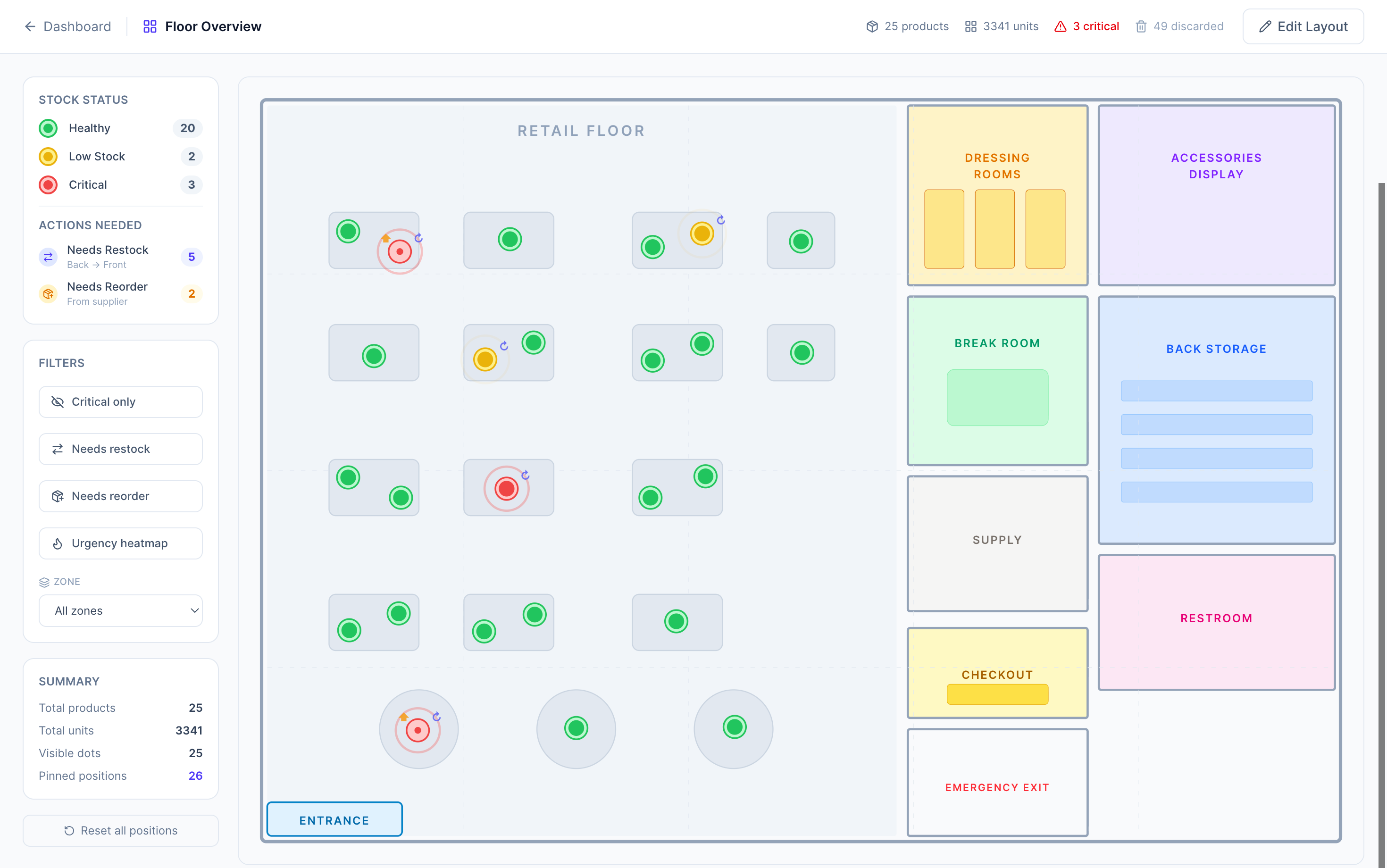Click the yellow Checkout counter bar
This screenshot has width=1387, height=868.
997,694
